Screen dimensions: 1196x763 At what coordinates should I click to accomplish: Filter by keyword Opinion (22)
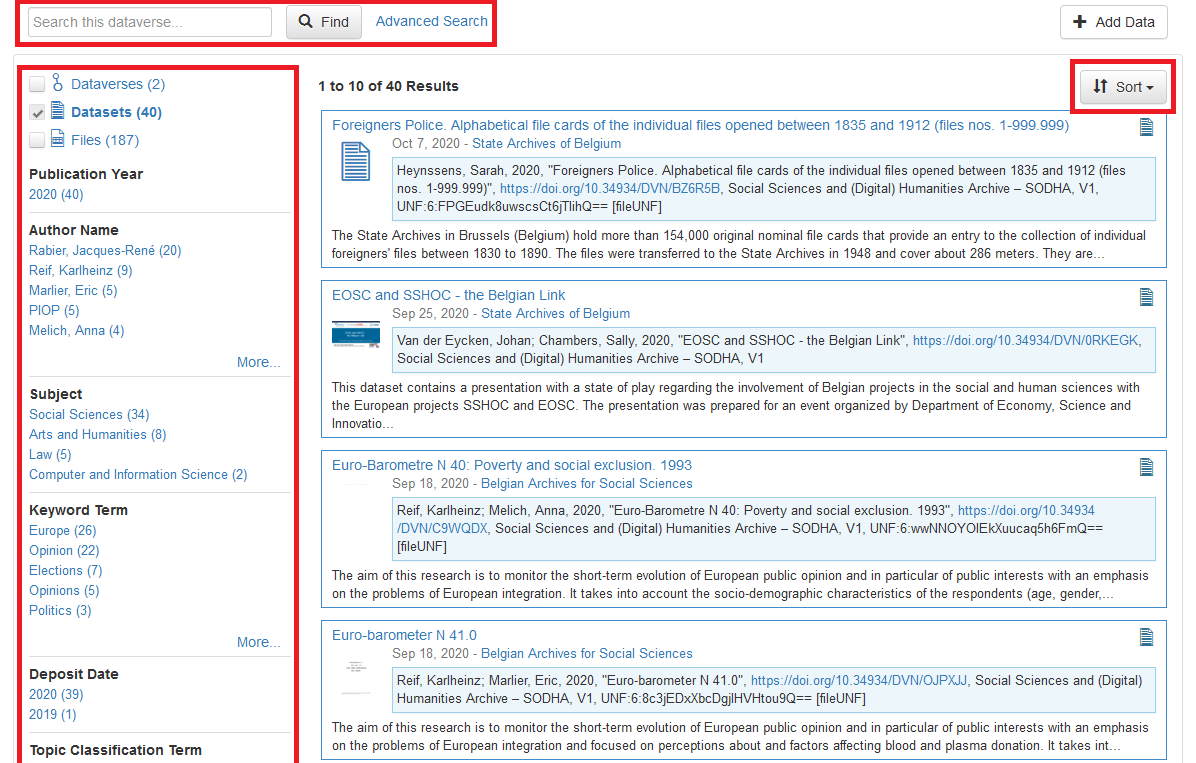pyautogui.click(x=64, y=550)
